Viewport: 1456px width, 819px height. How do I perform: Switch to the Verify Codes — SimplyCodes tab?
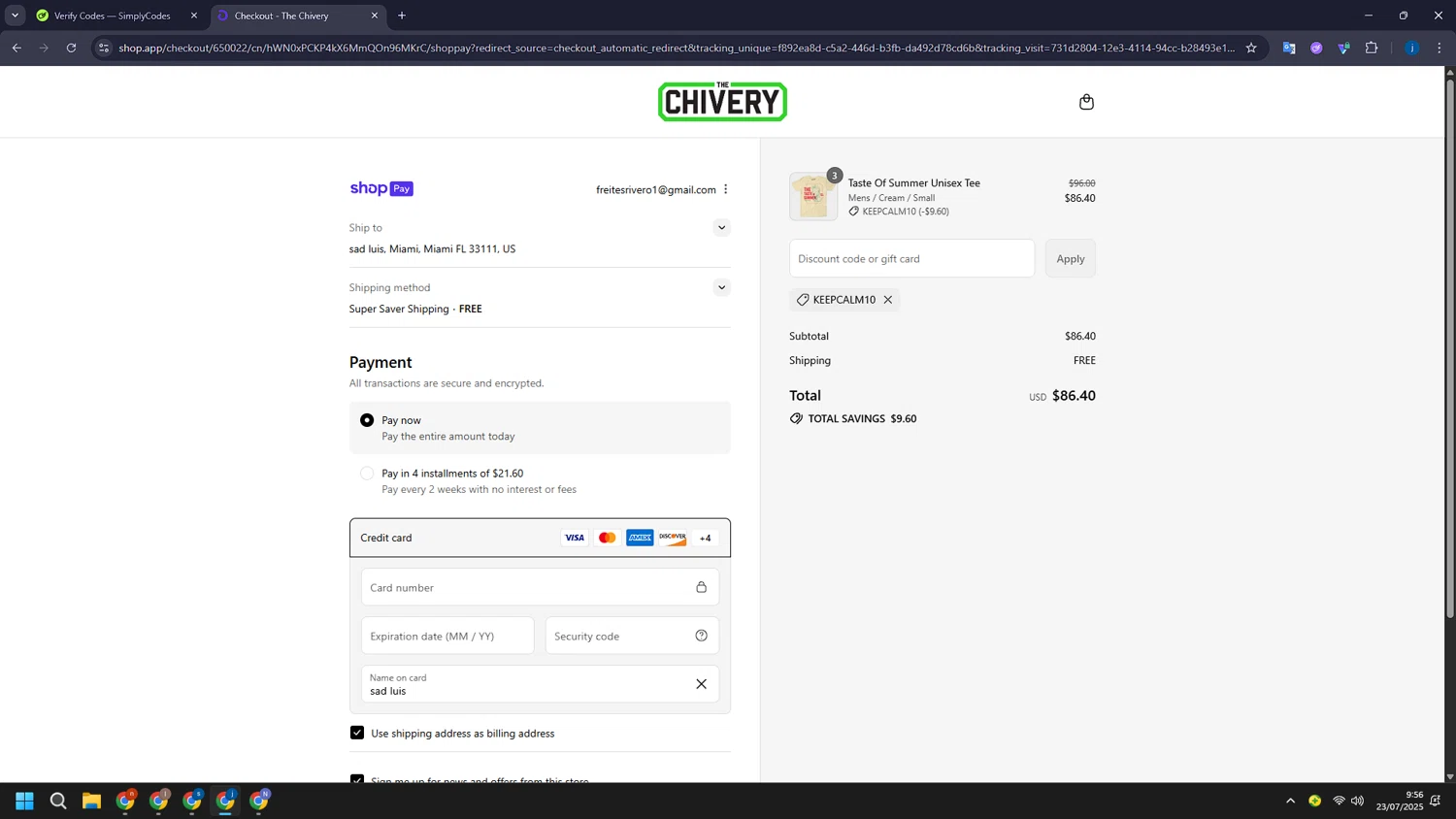[x=112, y=16]
